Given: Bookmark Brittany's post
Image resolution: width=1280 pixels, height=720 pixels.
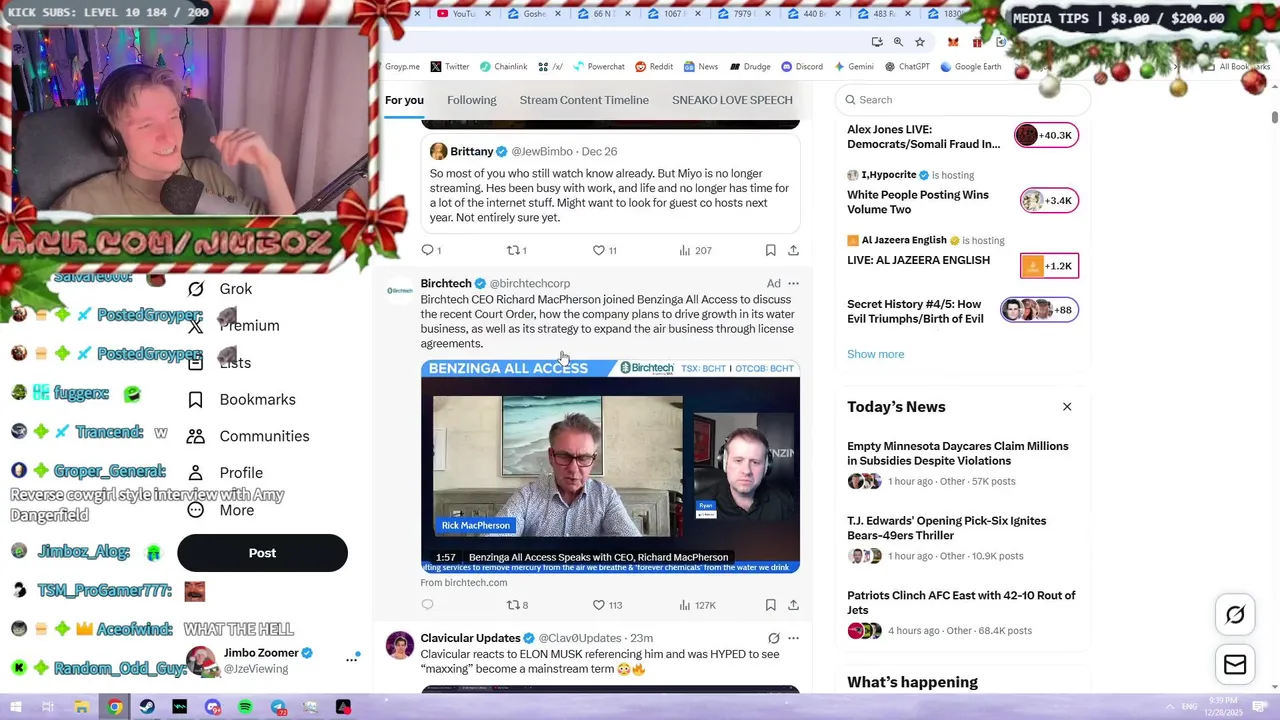Looking at the screenshot, I should point(770,250).
